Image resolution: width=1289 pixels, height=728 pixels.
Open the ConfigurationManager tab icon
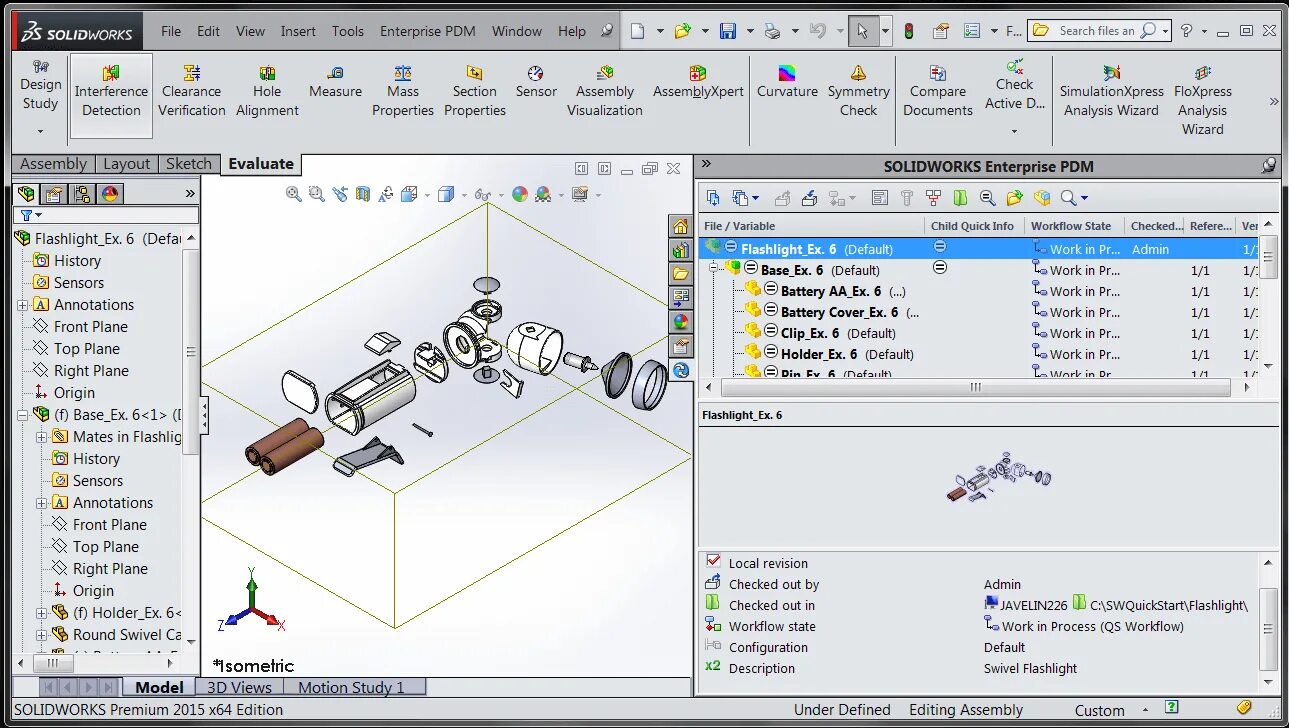(x=82, y=193)
